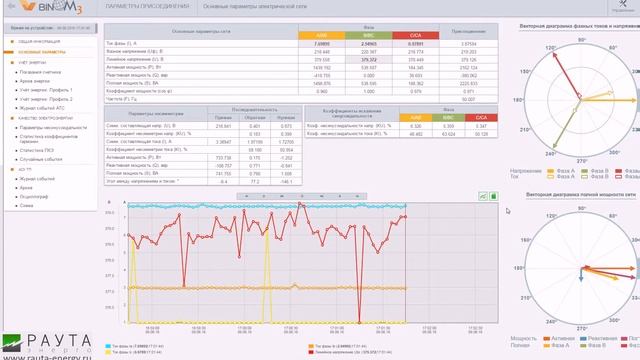Click the back arrow in the header
This screenshot has height=360, width=640.
click(x=11, y=6)
